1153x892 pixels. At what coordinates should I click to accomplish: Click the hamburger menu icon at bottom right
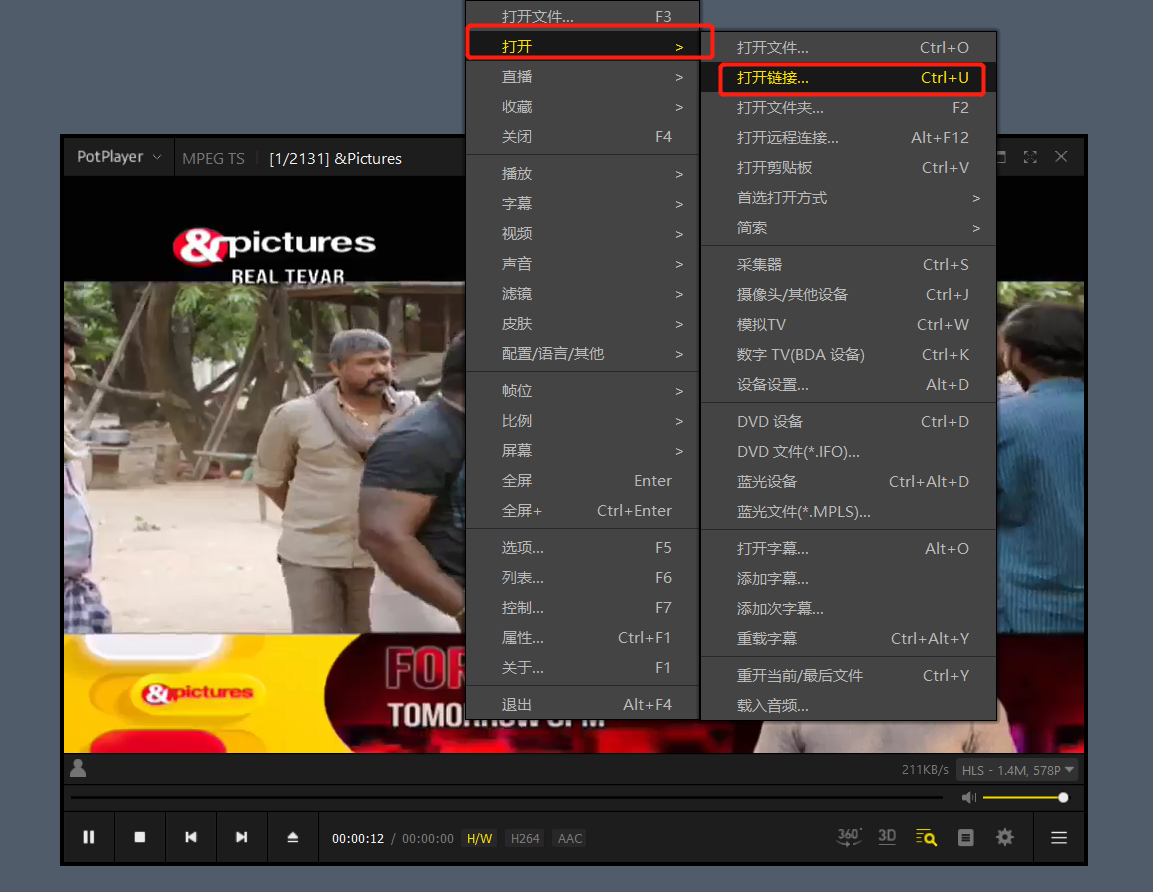[1059, 837]
